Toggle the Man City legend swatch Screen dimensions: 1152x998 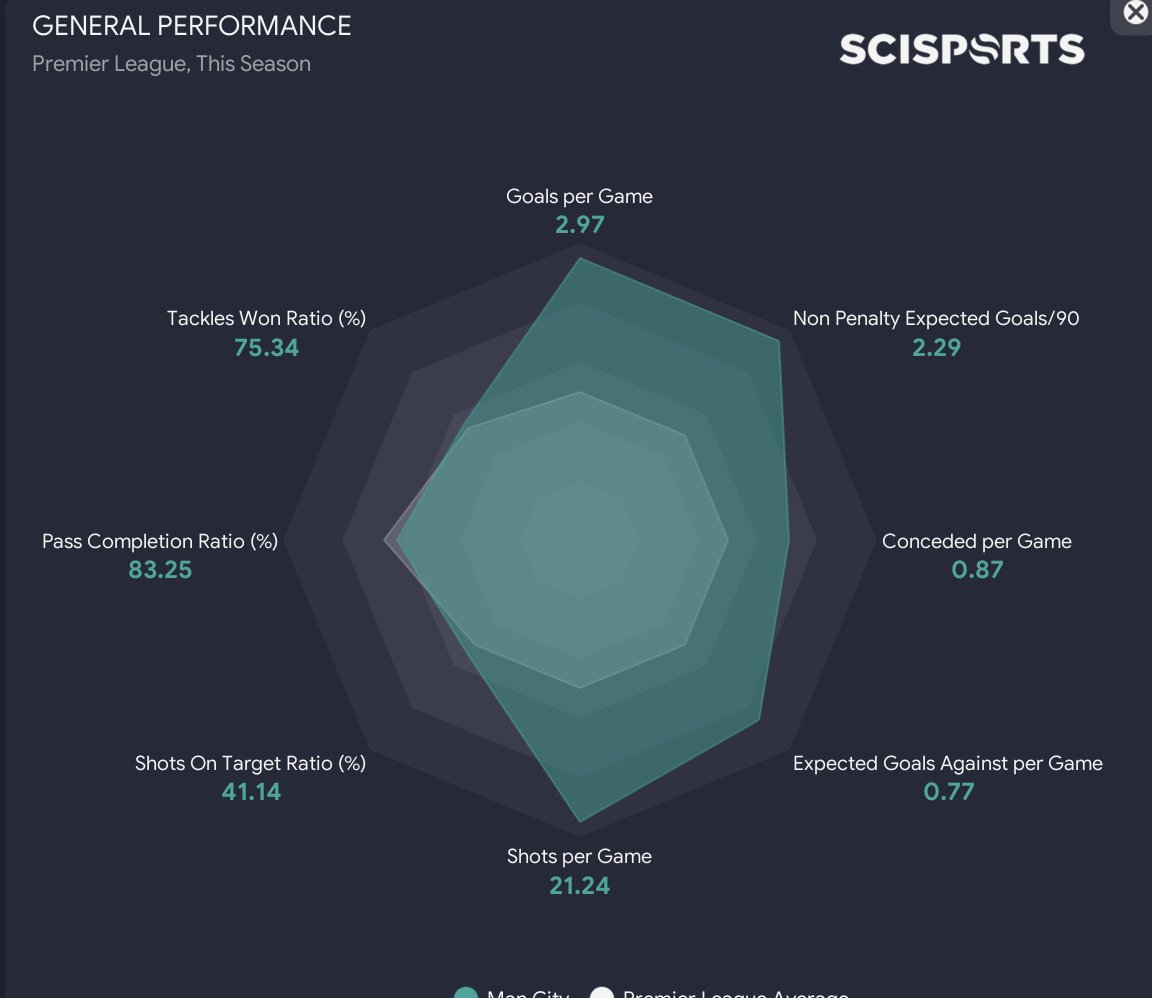[x=466, y=993]
